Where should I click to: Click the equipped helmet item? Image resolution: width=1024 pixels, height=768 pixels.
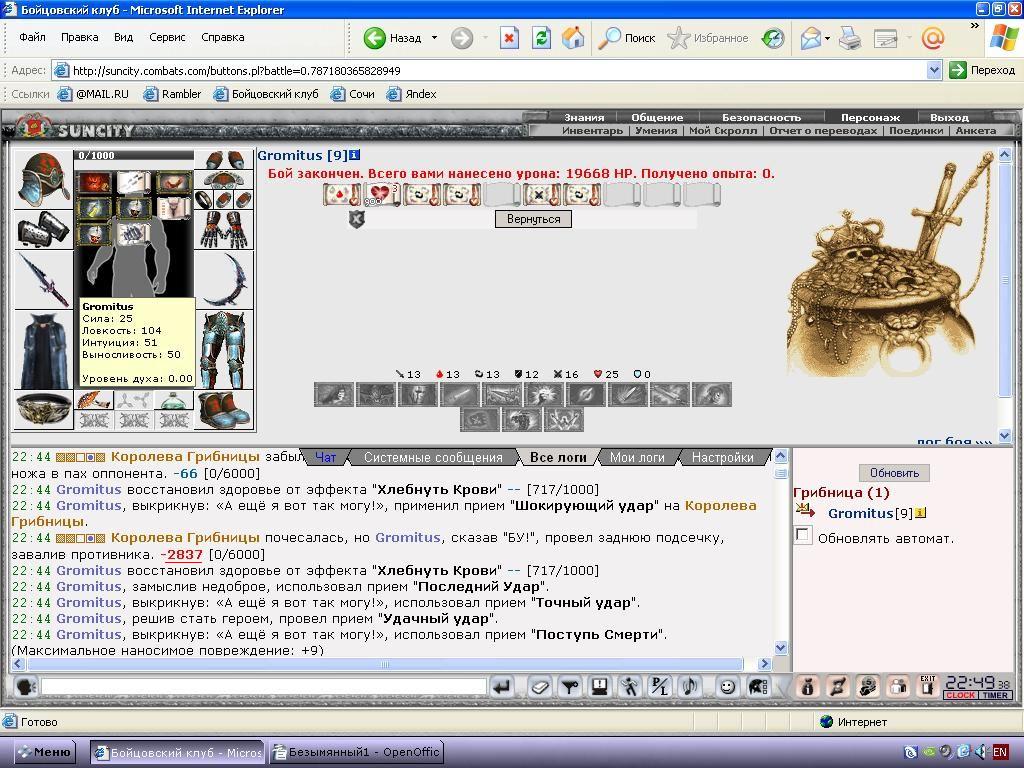coord(44,179)
